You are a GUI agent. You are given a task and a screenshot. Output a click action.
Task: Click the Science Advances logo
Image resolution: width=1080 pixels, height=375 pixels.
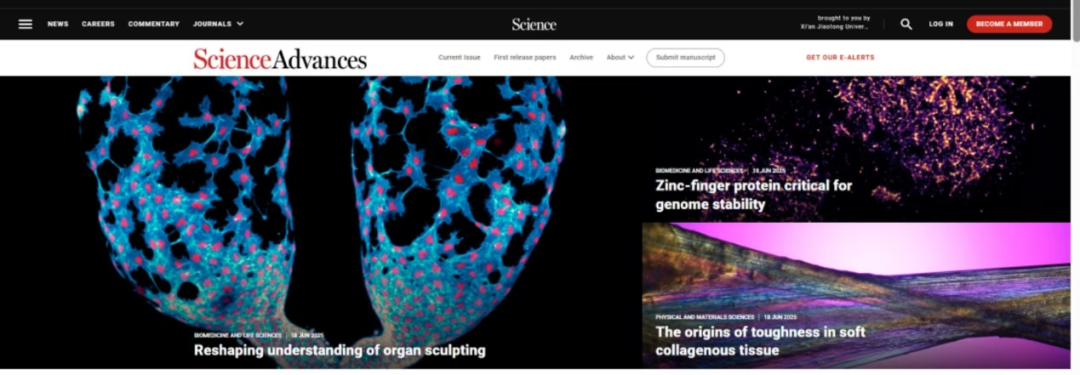point(280,59)
